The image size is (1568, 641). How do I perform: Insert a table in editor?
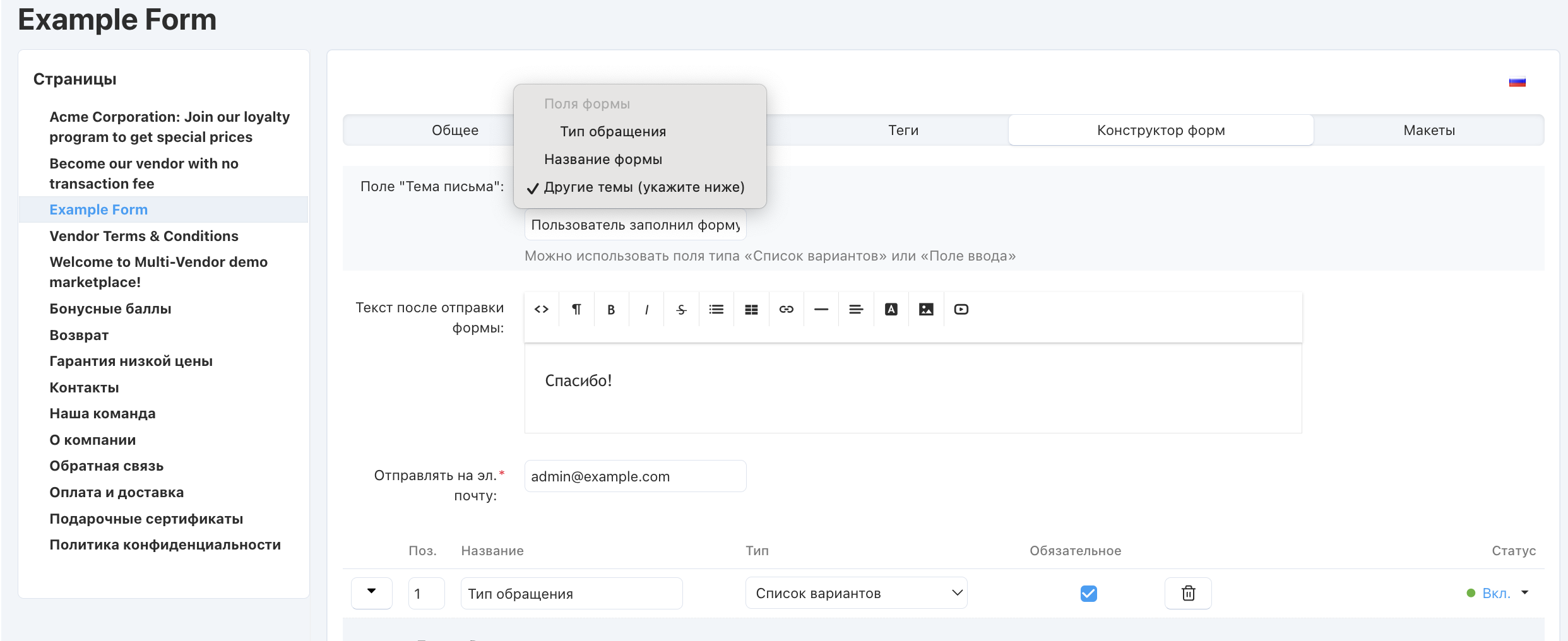click(751, 309)
